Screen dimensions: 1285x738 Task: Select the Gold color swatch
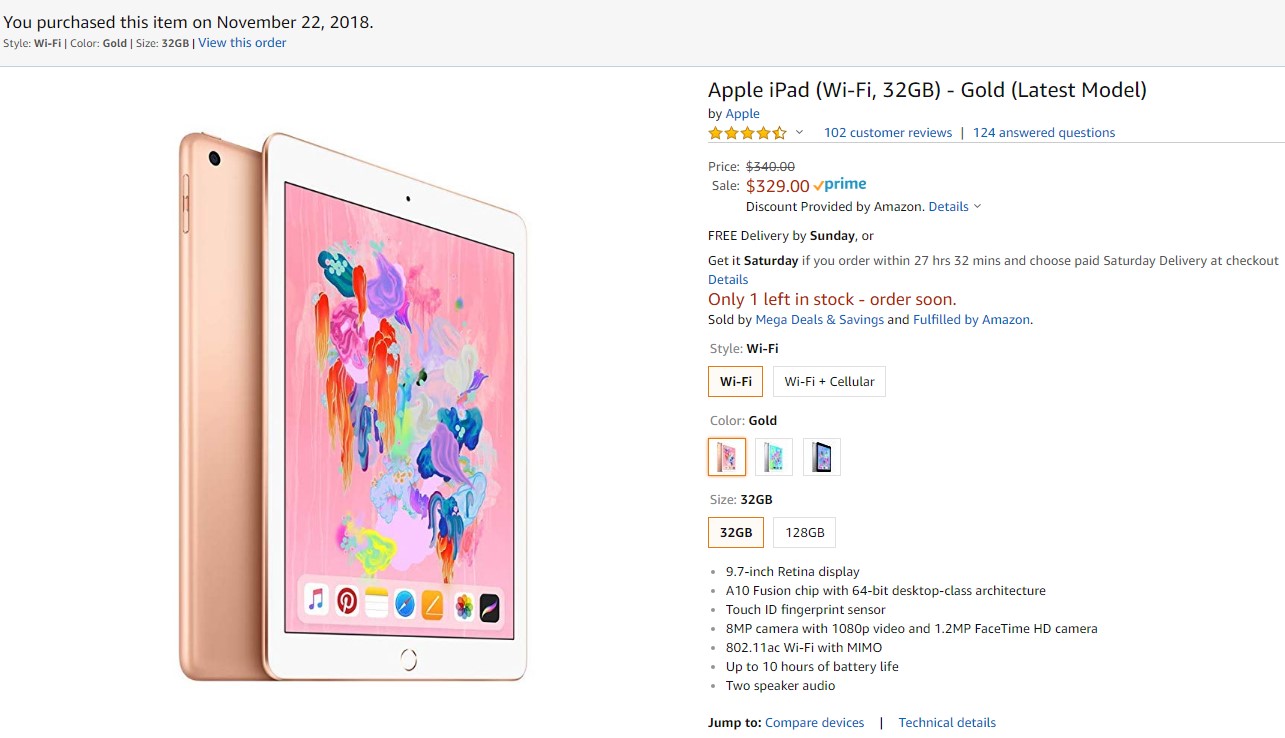point(727,457)
